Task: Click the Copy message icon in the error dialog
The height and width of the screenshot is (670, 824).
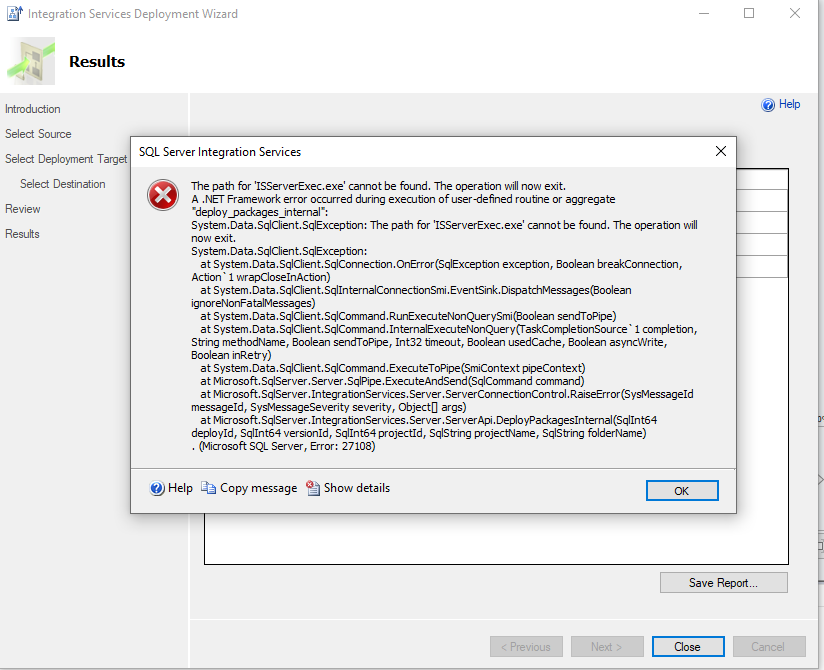Action: pyautogui.click(x=207, y=488)
